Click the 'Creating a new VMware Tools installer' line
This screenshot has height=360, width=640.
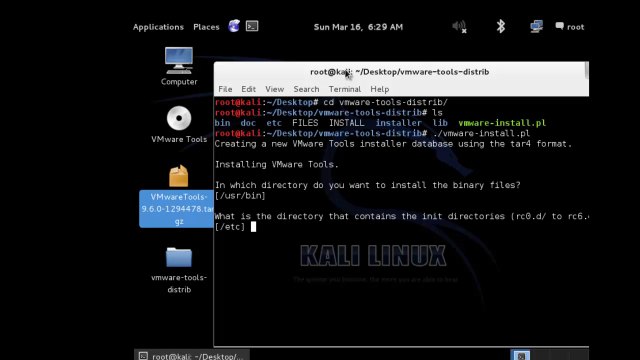click(393, 144)
